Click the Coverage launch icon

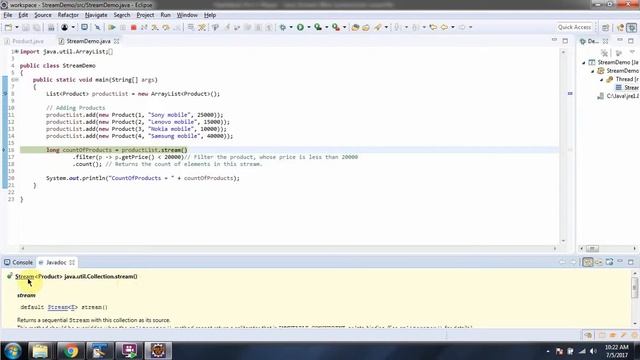pyautogui.click(x=318, y=27)
